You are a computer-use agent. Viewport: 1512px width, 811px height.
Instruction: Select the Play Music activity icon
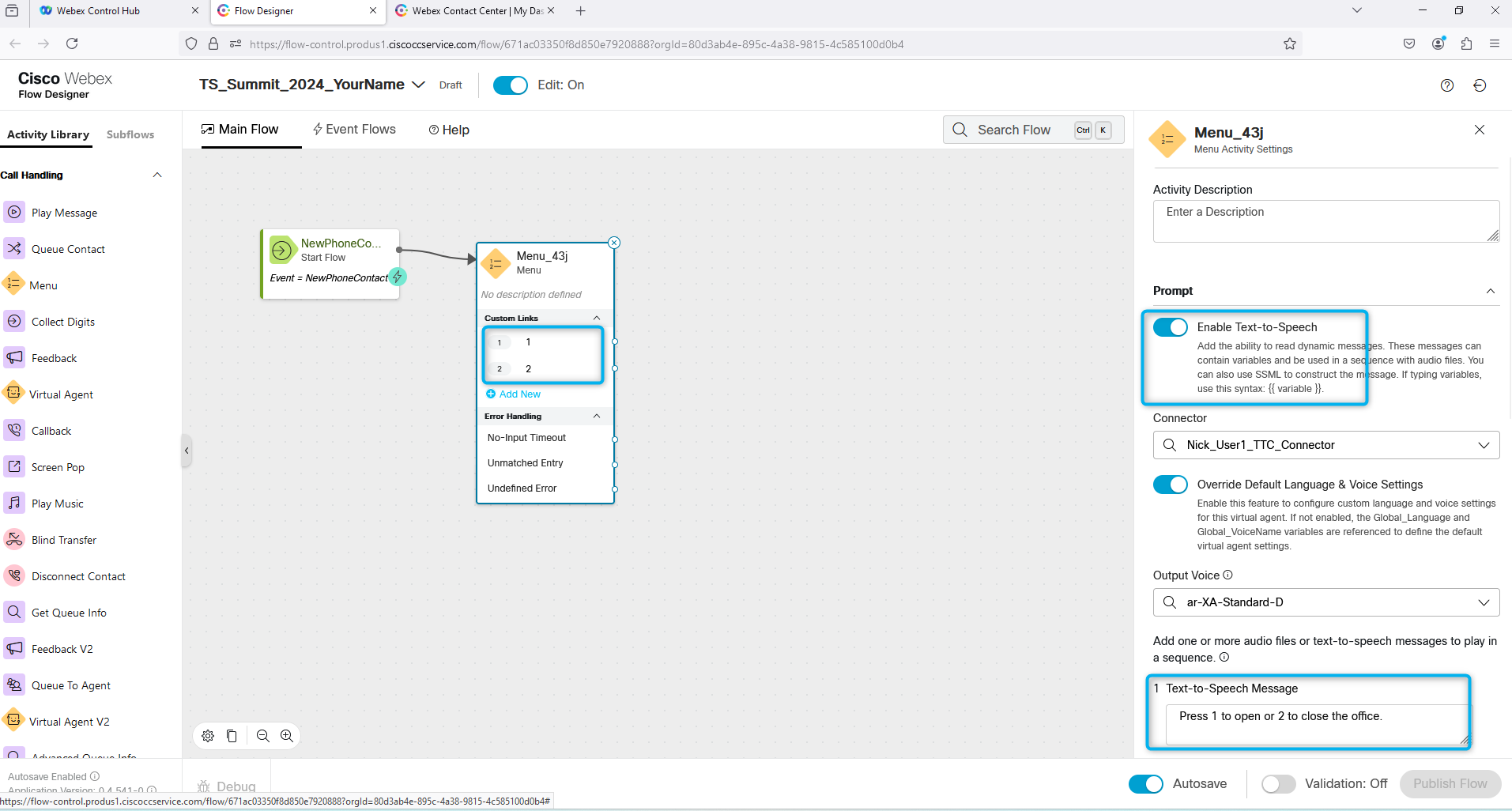(14, 503)
